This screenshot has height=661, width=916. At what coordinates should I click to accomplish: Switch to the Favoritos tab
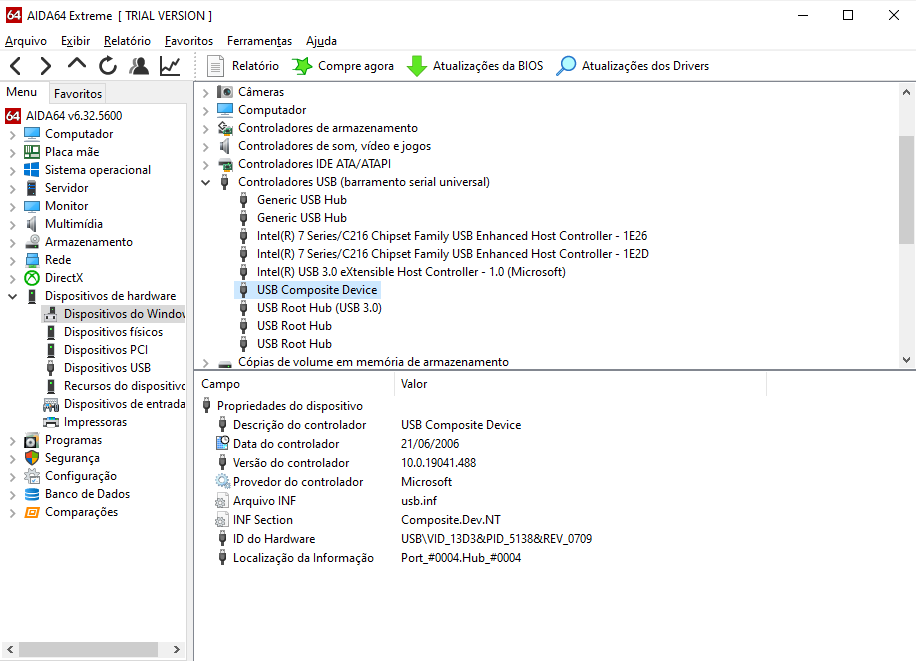(78, 94)
